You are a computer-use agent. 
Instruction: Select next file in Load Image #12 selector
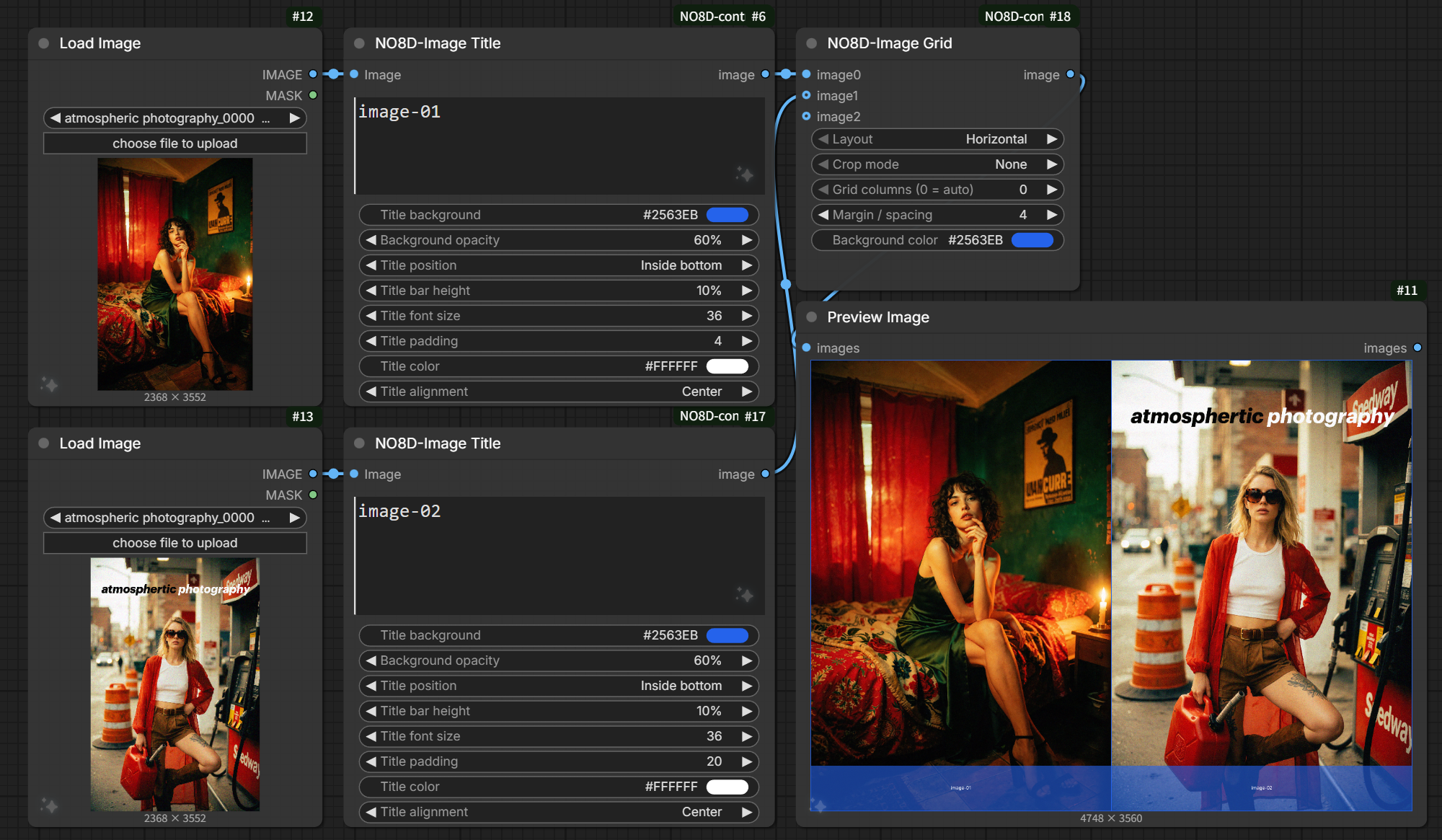294,118
